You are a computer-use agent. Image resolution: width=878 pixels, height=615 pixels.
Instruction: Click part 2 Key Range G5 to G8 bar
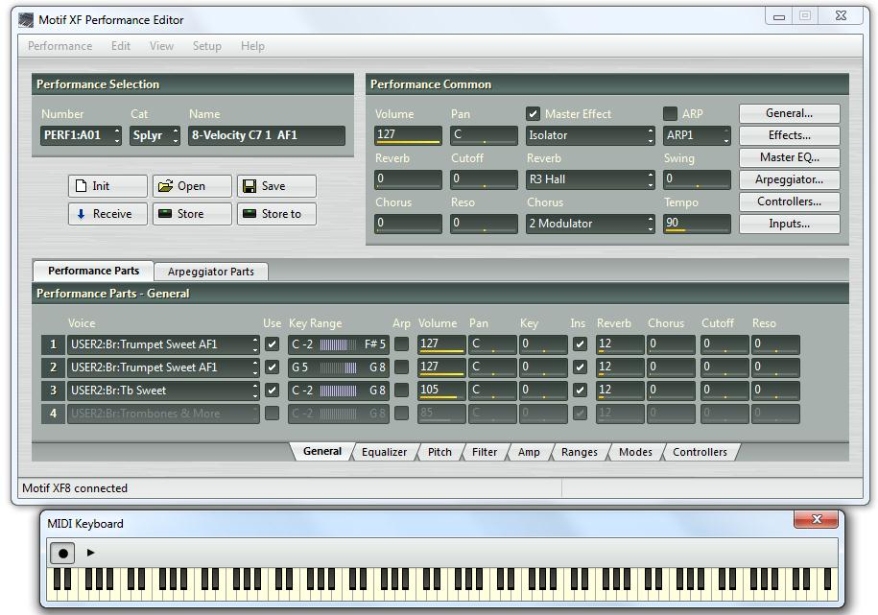338,367
